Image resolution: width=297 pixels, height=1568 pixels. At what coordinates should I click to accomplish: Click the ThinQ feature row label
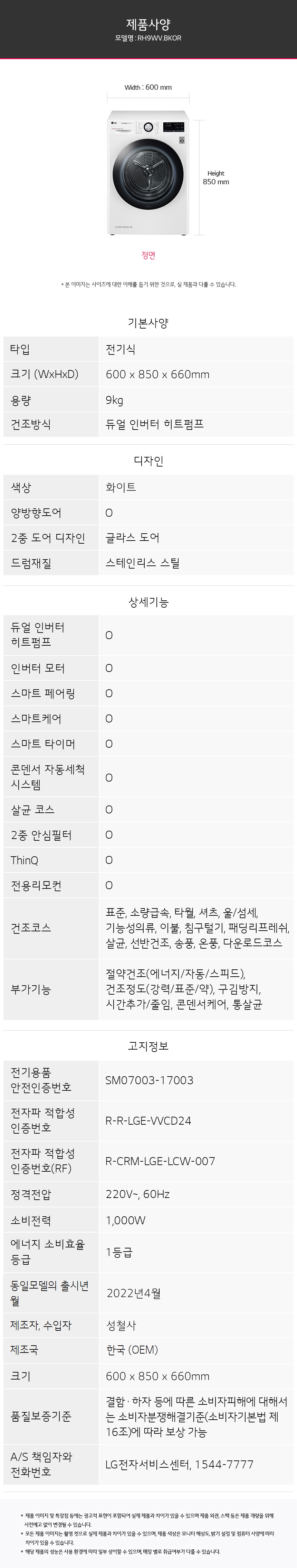[25, 860]
